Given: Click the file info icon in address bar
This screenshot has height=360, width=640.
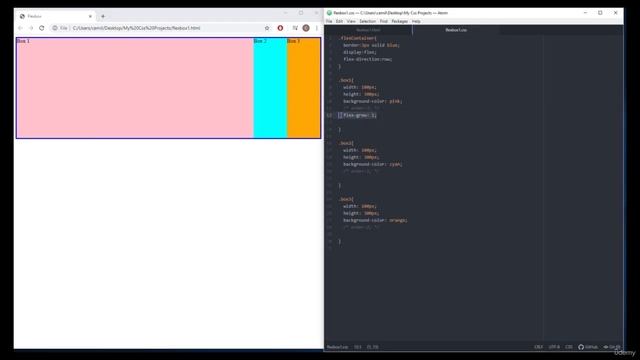Looking at the screenshot, I should click(55, 28).
